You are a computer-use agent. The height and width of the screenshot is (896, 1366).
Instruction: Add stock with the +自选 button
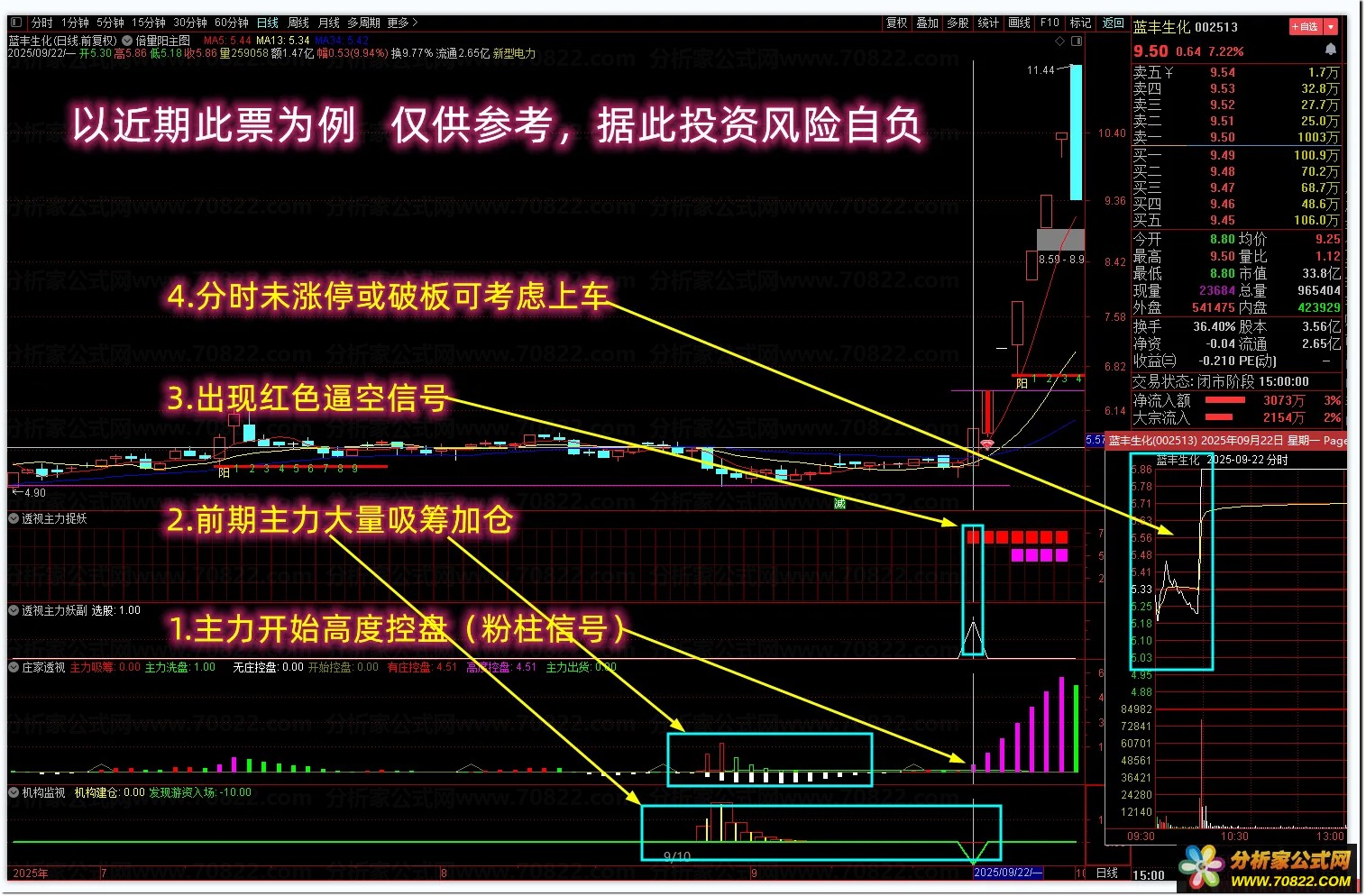point(1306,27)
